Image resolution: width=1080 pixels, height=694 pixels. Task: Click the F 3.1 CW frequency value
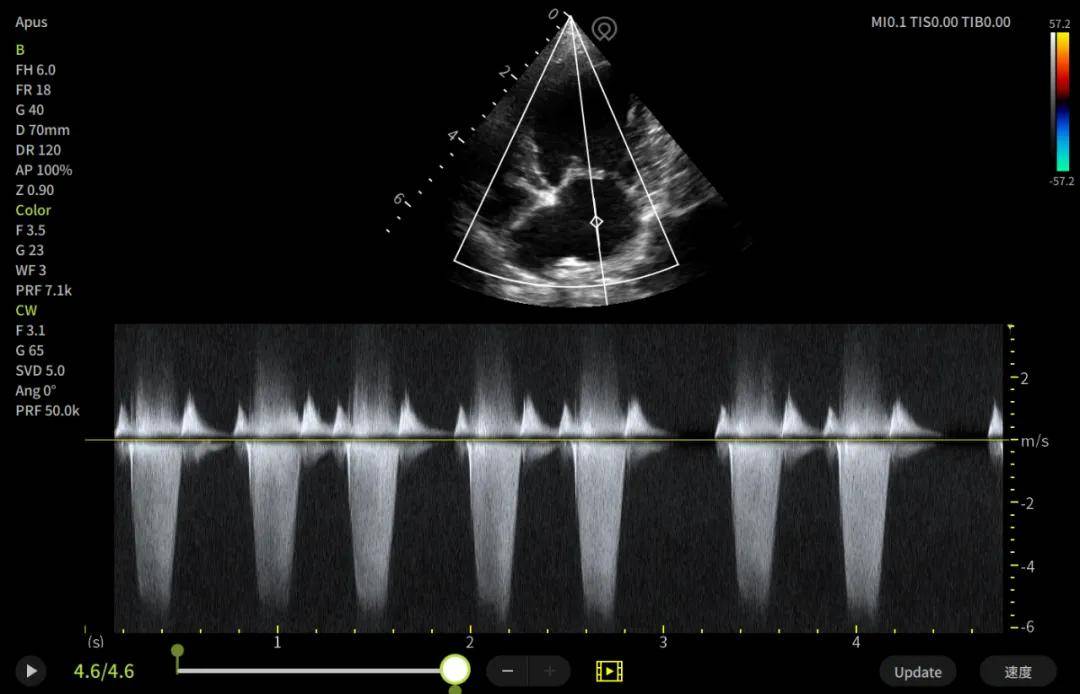(x=30, y=330)
